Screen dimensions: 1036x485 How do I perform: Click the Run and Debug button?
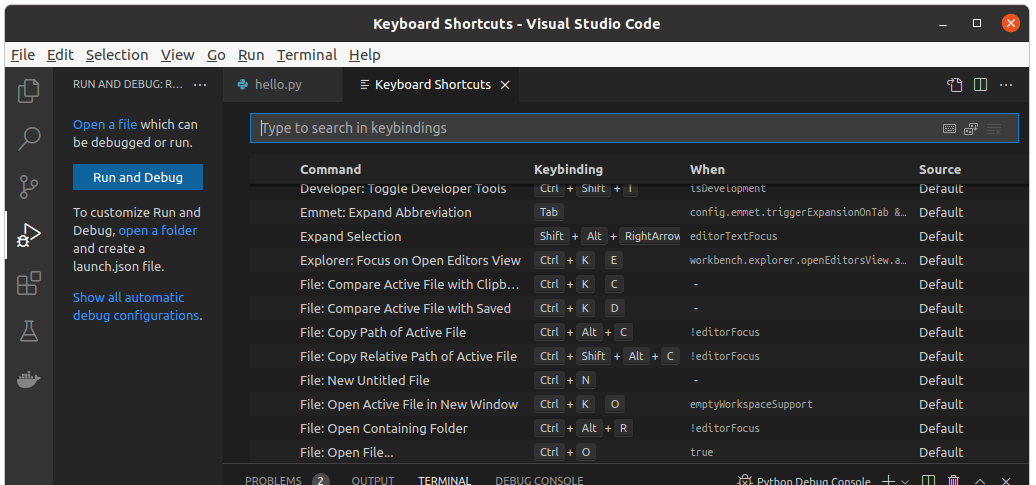[x=137, y=177]
